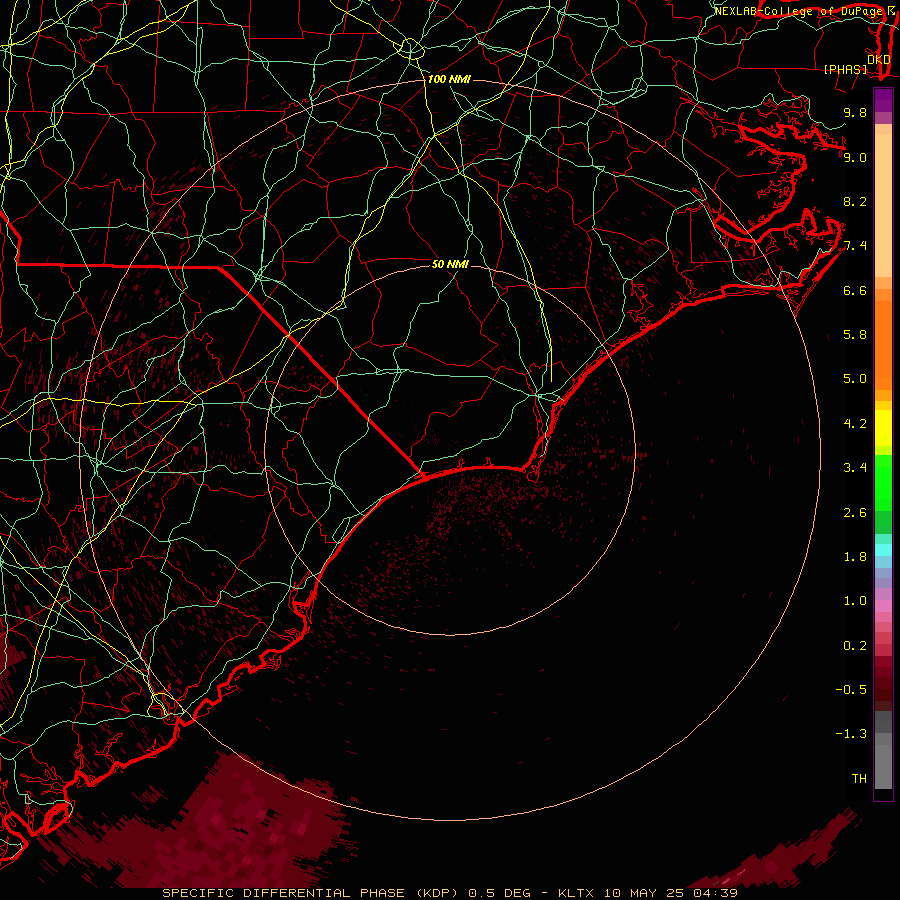Image resolution: width=900 pixels, height=900 pixels.
Task: Click the small arrow symbol after DuPage
Action: coord(890,11)
